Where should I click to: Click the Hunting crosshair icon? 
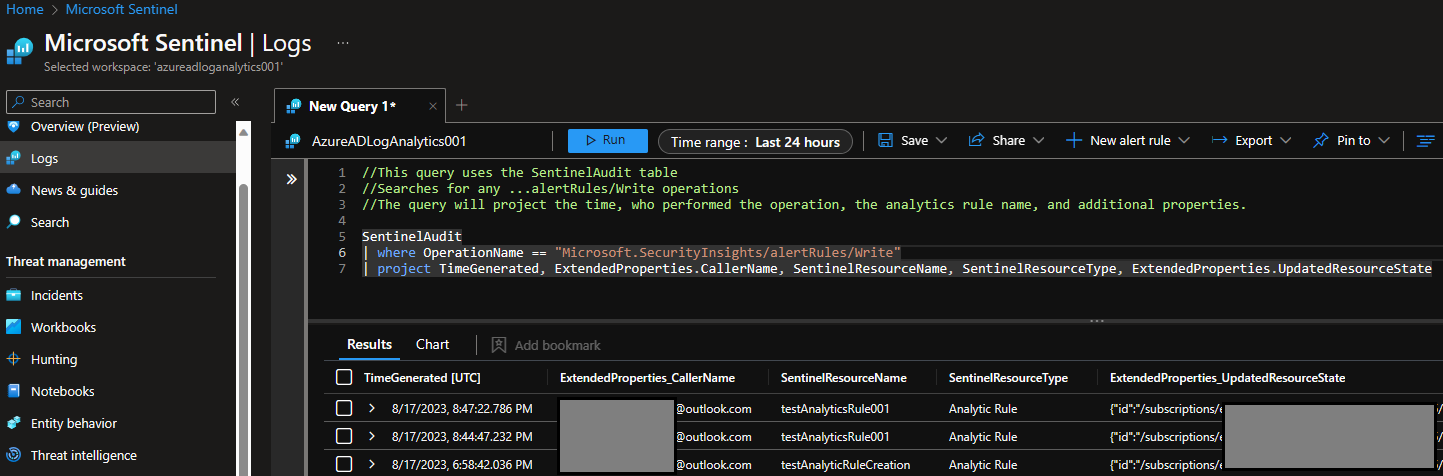point(14,359)
